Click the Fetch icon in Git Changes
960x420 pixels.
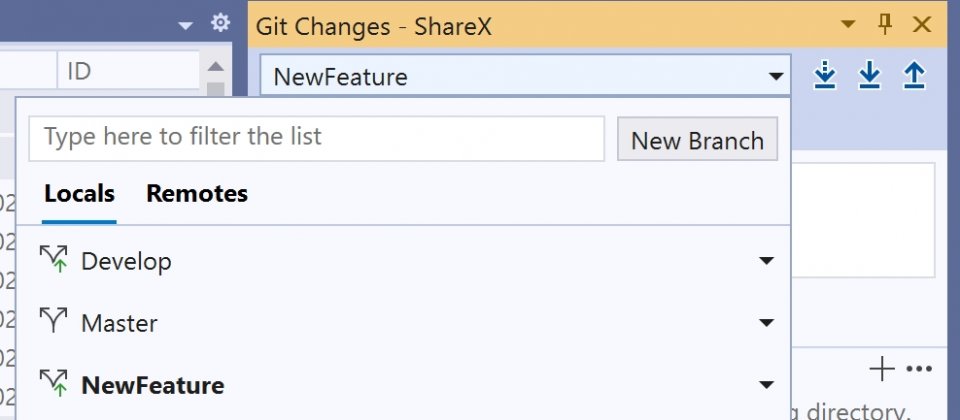click(x=825, y=75)
